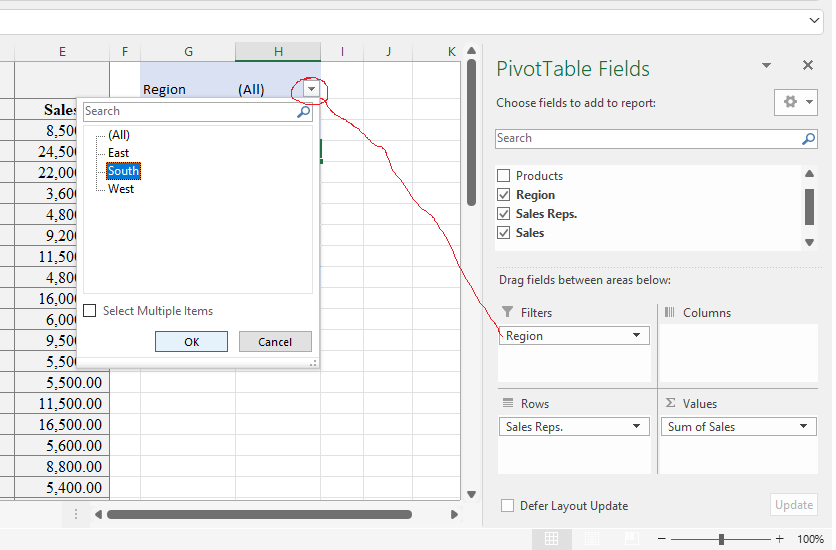The width and height of the screenshot is (836, 550).
Task: Open field list layout arrow beside gear
Action: (x=809, y=102)
